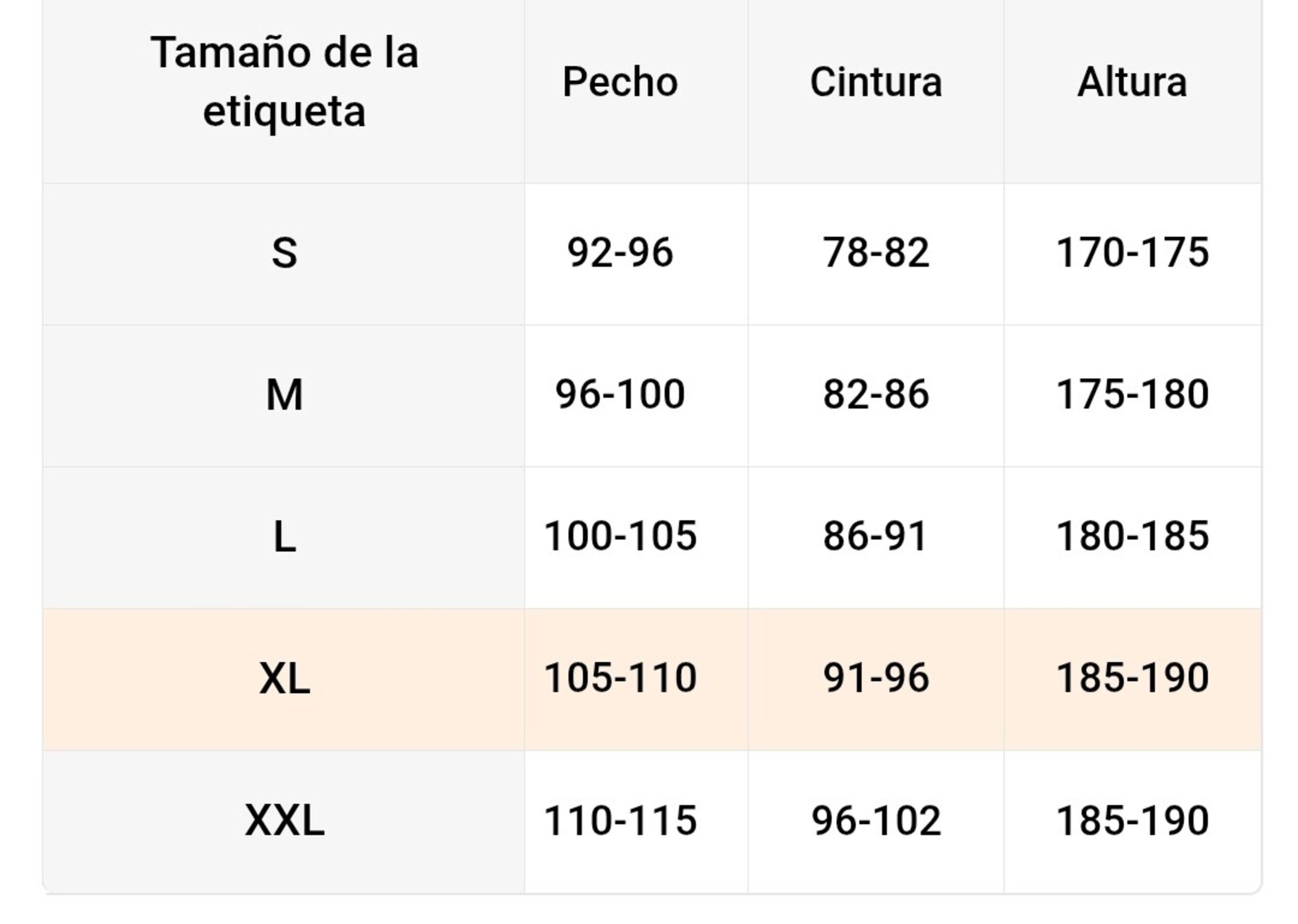1298x924 pixels.
Task: Click the 175-180 height cell
Action: 1132,394
